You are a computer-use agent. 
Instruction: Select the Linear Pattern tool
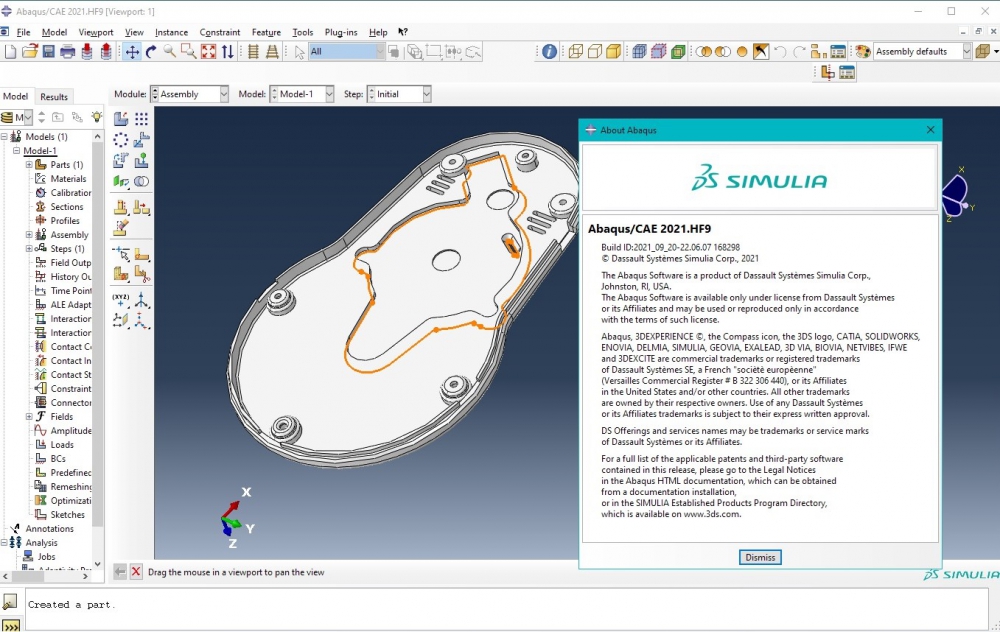[x=139, y=117]
